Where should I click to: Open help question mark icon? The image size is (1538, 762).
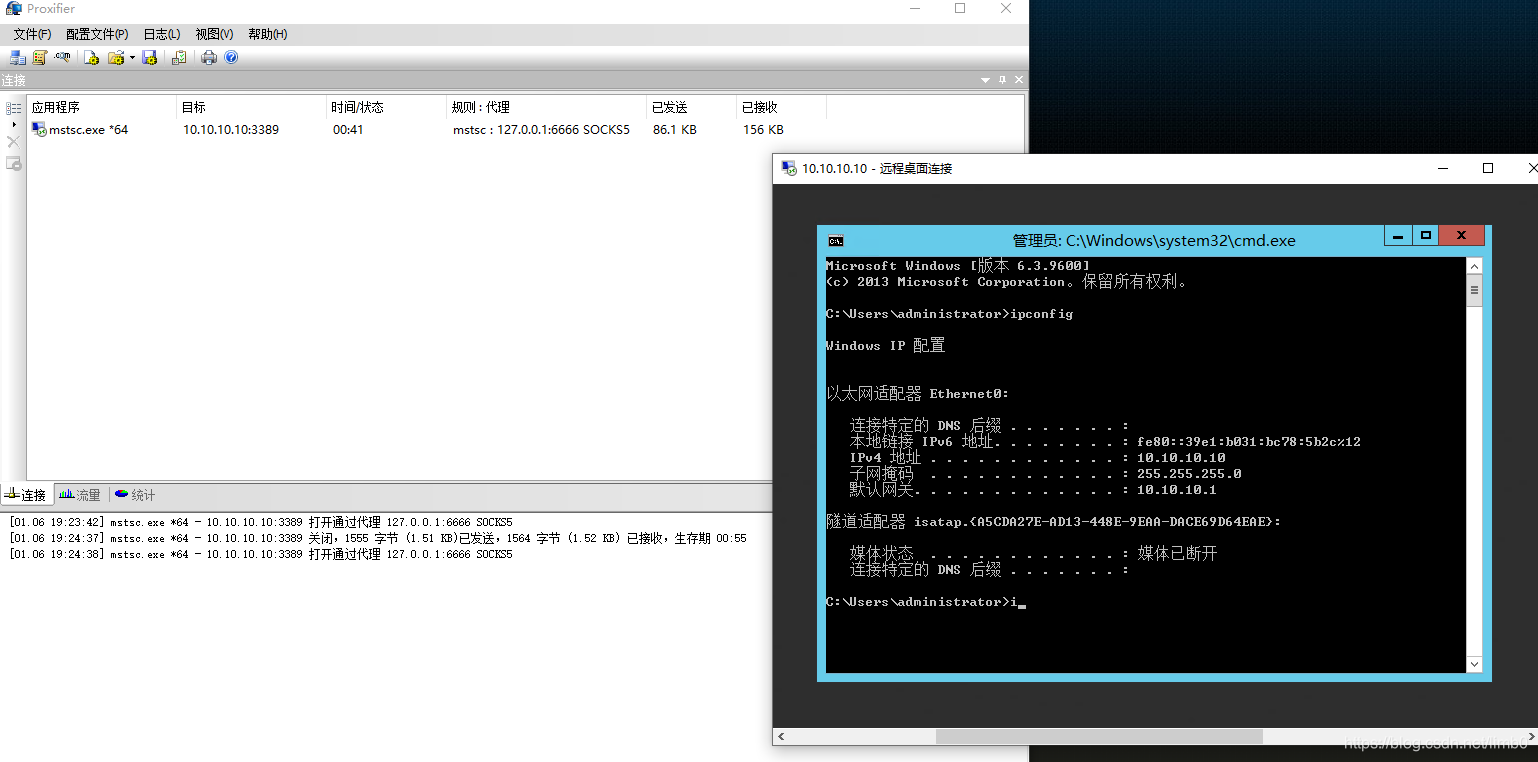tap(231, 58)
